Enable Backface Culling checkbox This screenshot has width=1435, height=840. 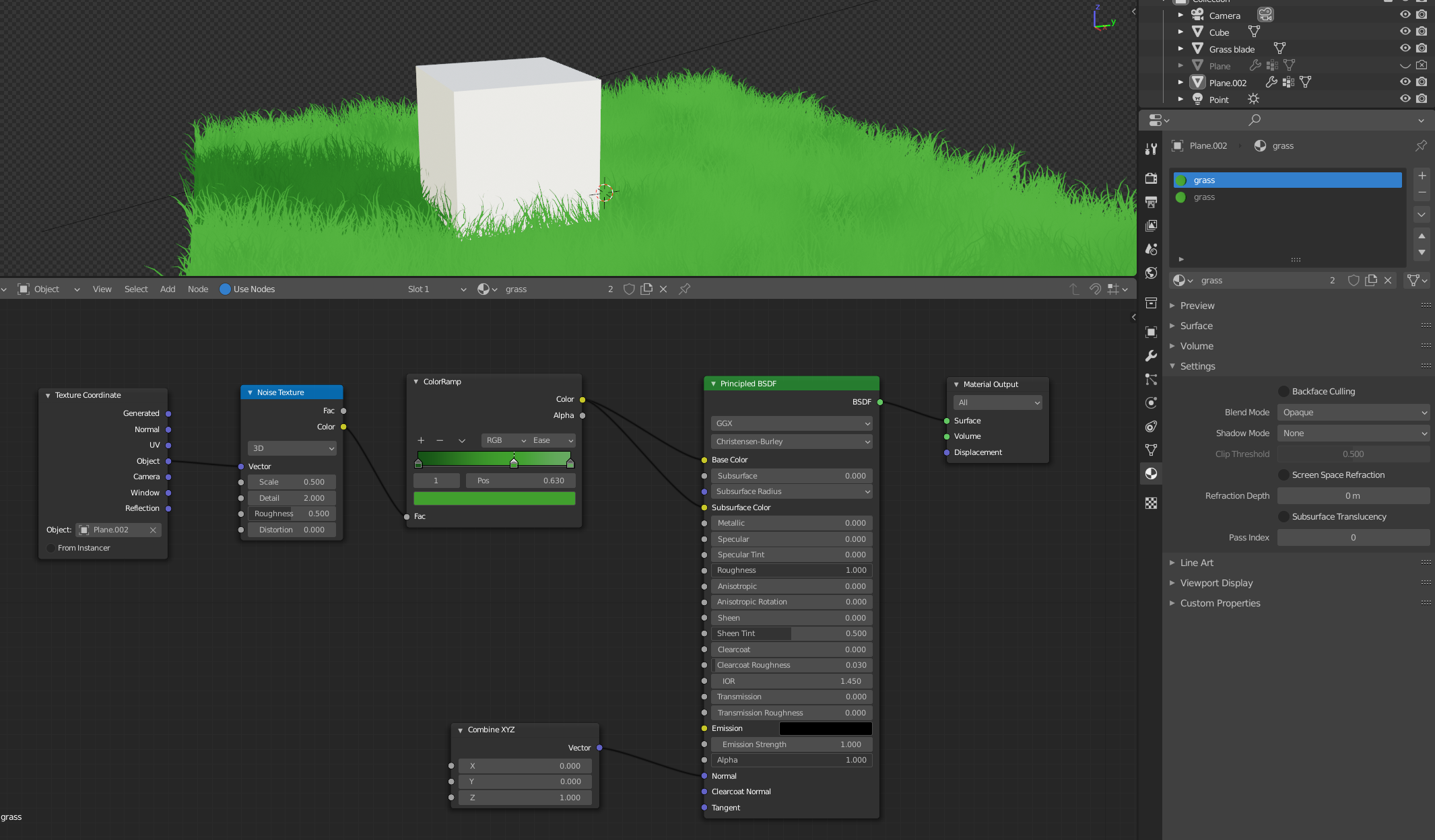[x=1283, y=391]
